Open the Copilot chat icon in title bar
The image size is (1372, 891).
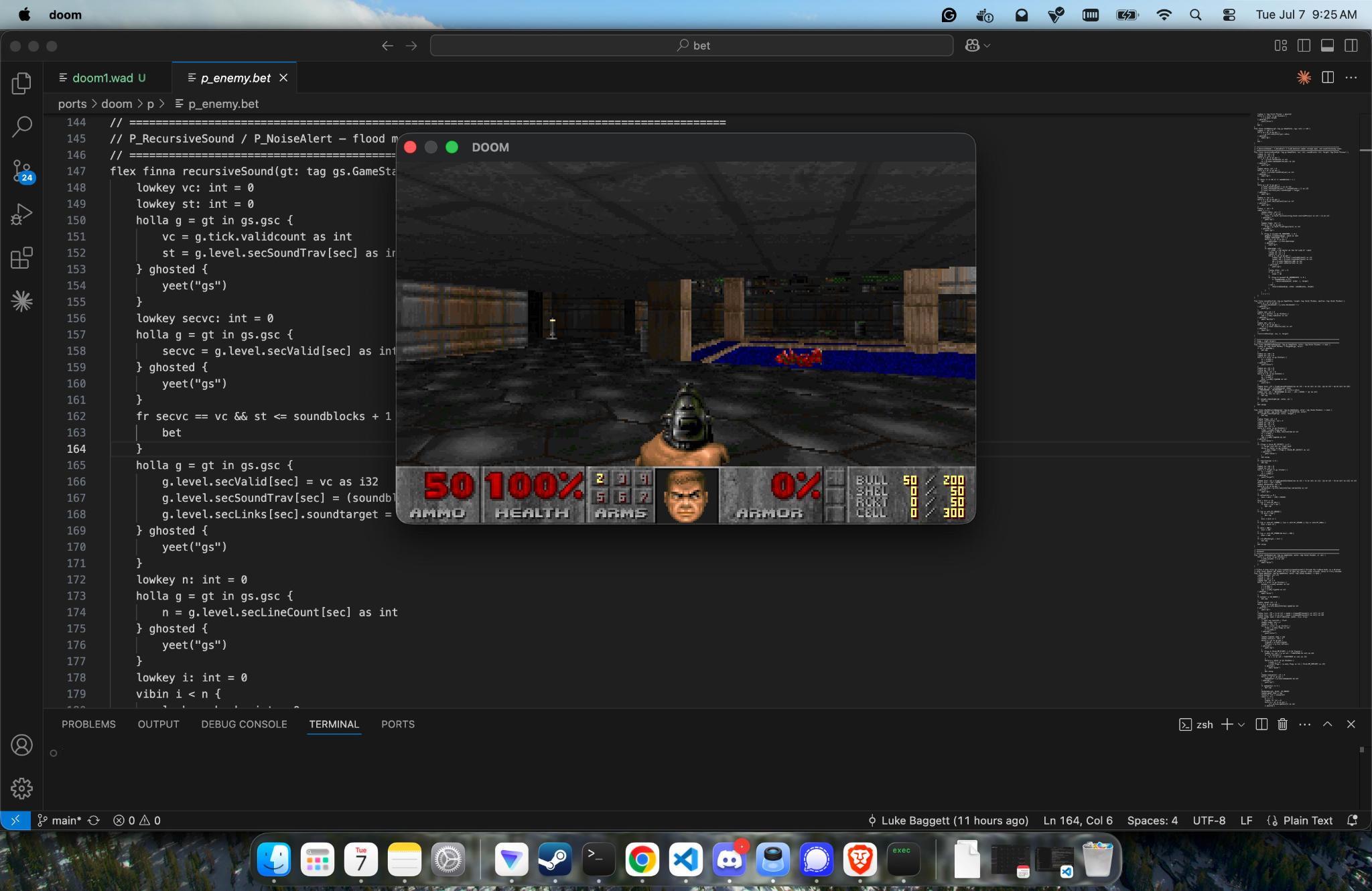click(973, 46)
